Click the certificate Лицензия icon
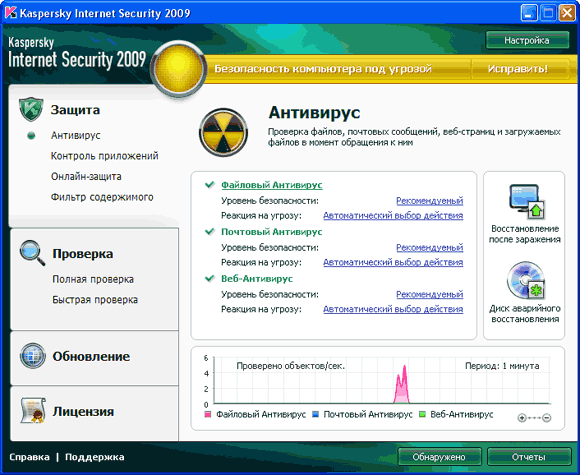 33,410
